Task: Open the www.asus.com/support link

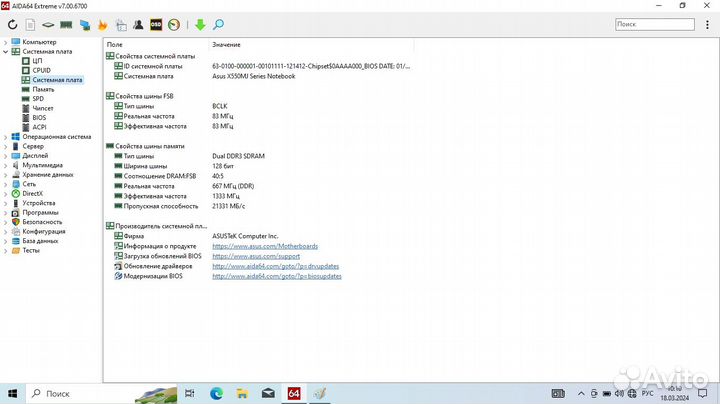Action: pos(256,256)
